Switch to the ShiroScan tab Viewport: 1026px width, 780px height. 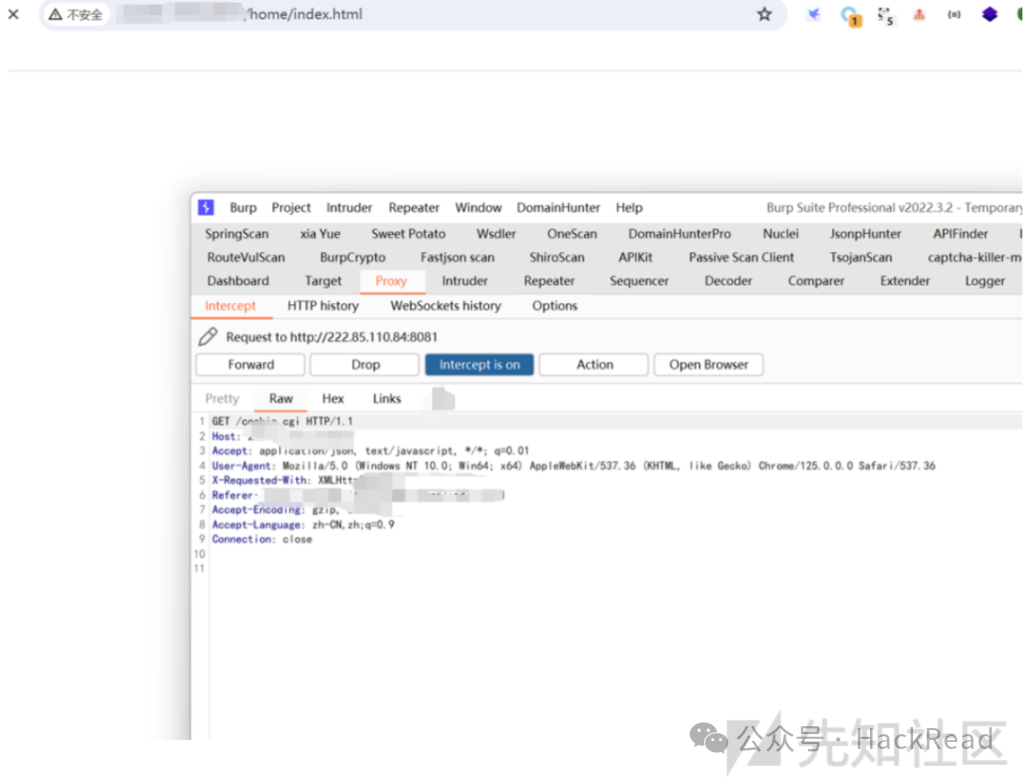(557, 257)
